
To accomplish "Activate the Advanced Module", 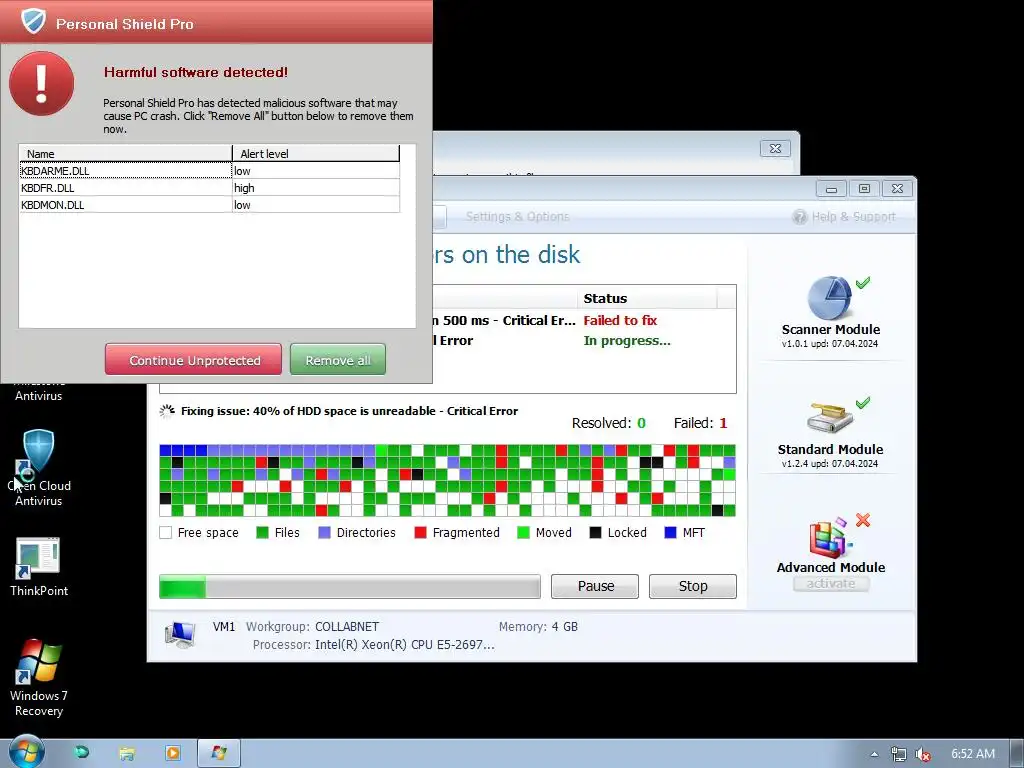I will point(831,584).
